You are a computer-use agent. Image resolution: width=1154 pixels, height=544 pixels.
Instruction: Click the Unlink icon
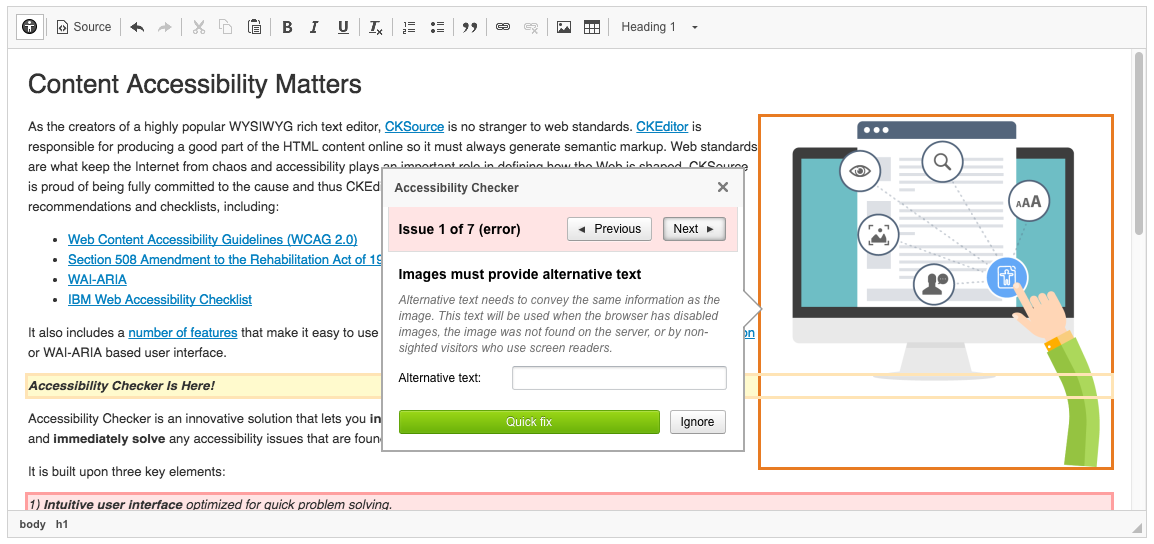click(531, 27)
